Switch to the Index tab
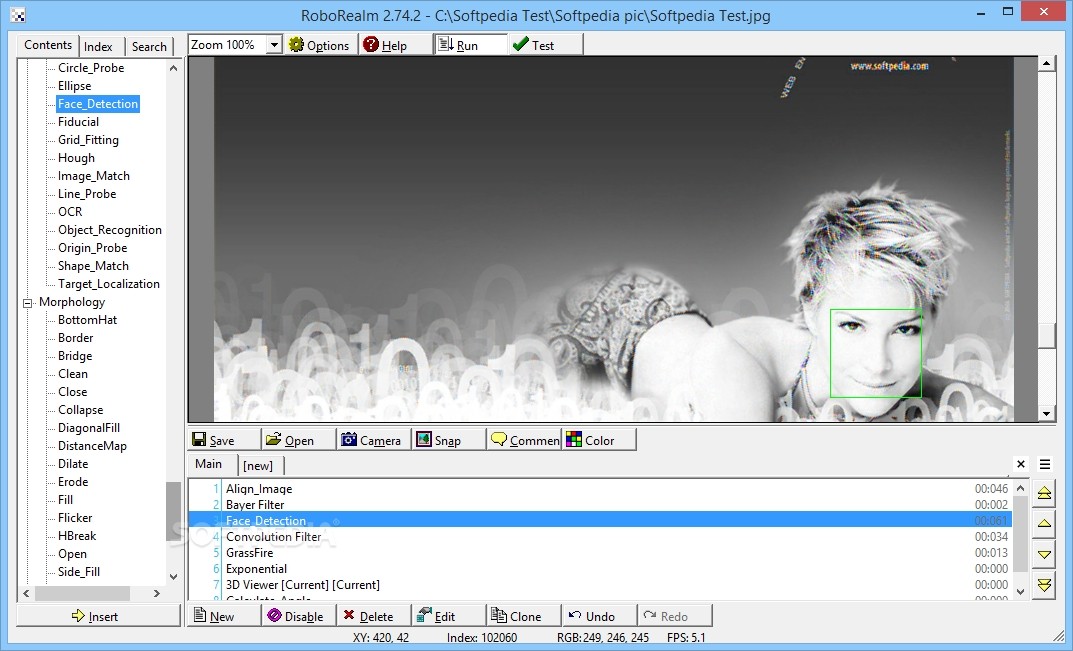The width and height of the screenshot is (1073, 651). click(99, 47)
